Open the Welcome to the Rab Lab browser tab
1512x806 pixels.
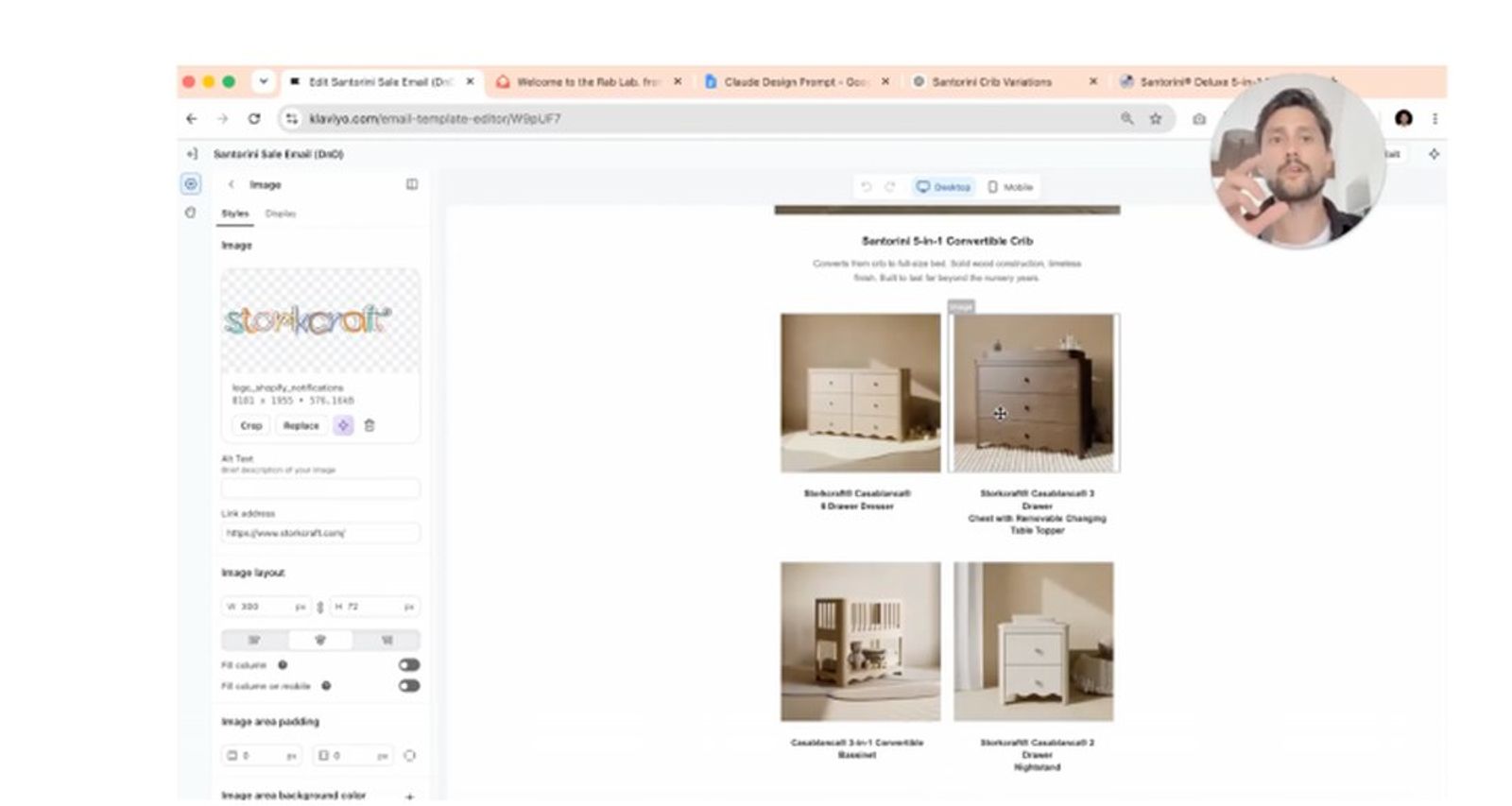tap(588, 82)
